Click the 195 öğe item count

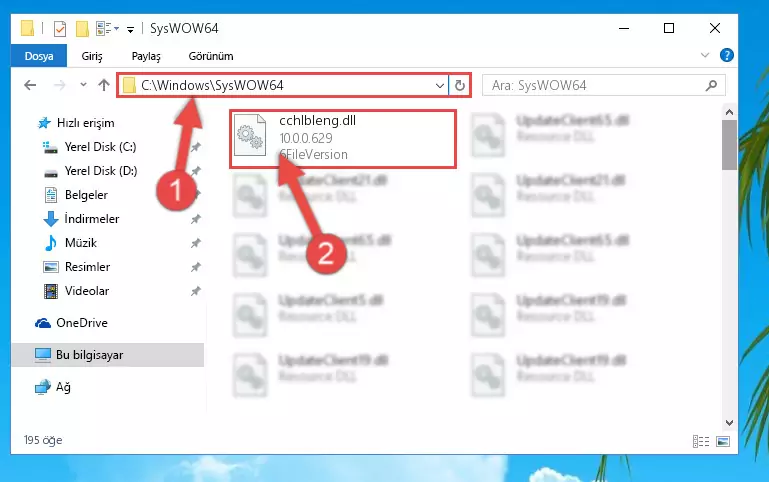pyautogui.click(x=43, y=440)
